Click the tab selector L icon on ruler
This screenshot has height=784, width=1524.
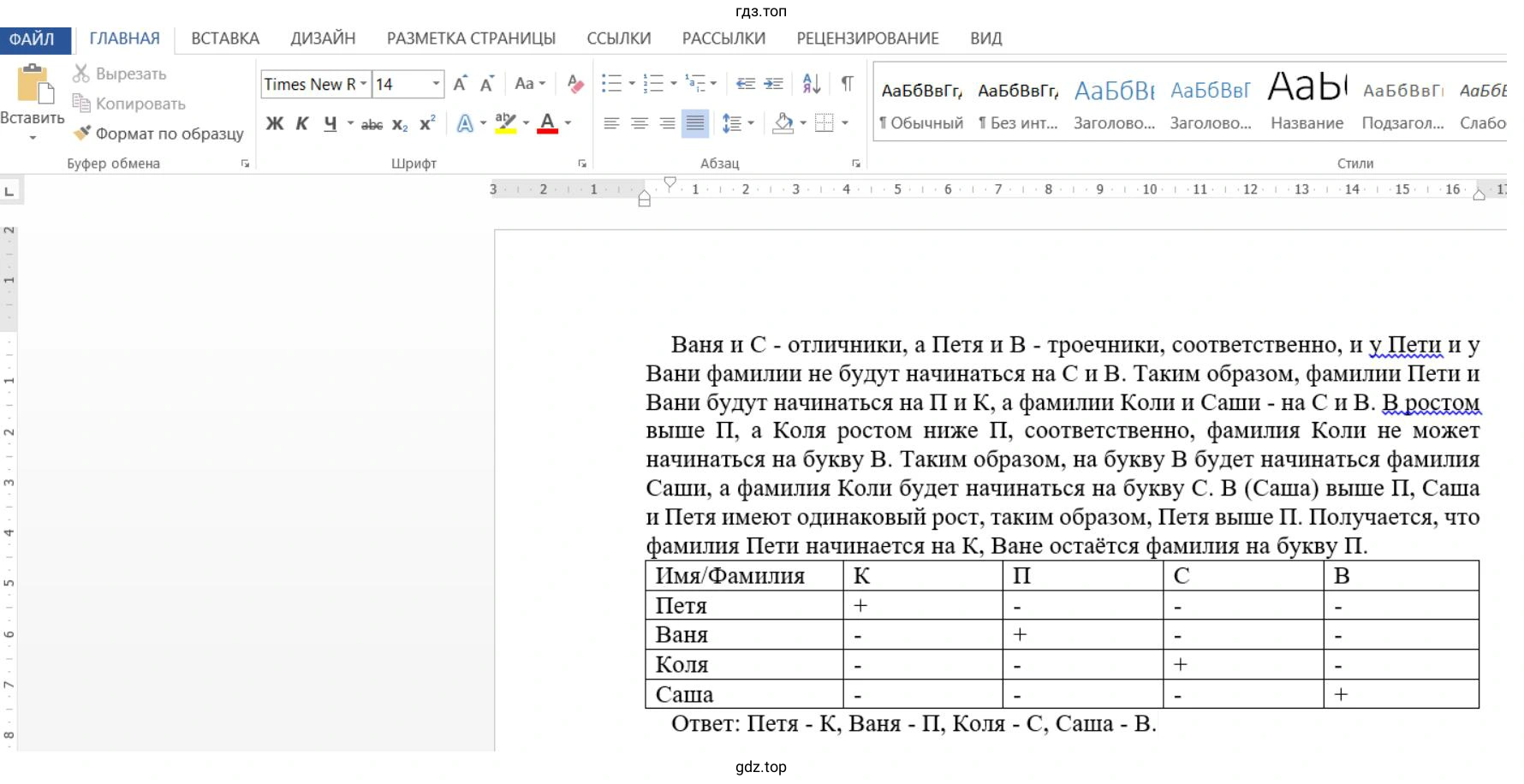(9, 190)
